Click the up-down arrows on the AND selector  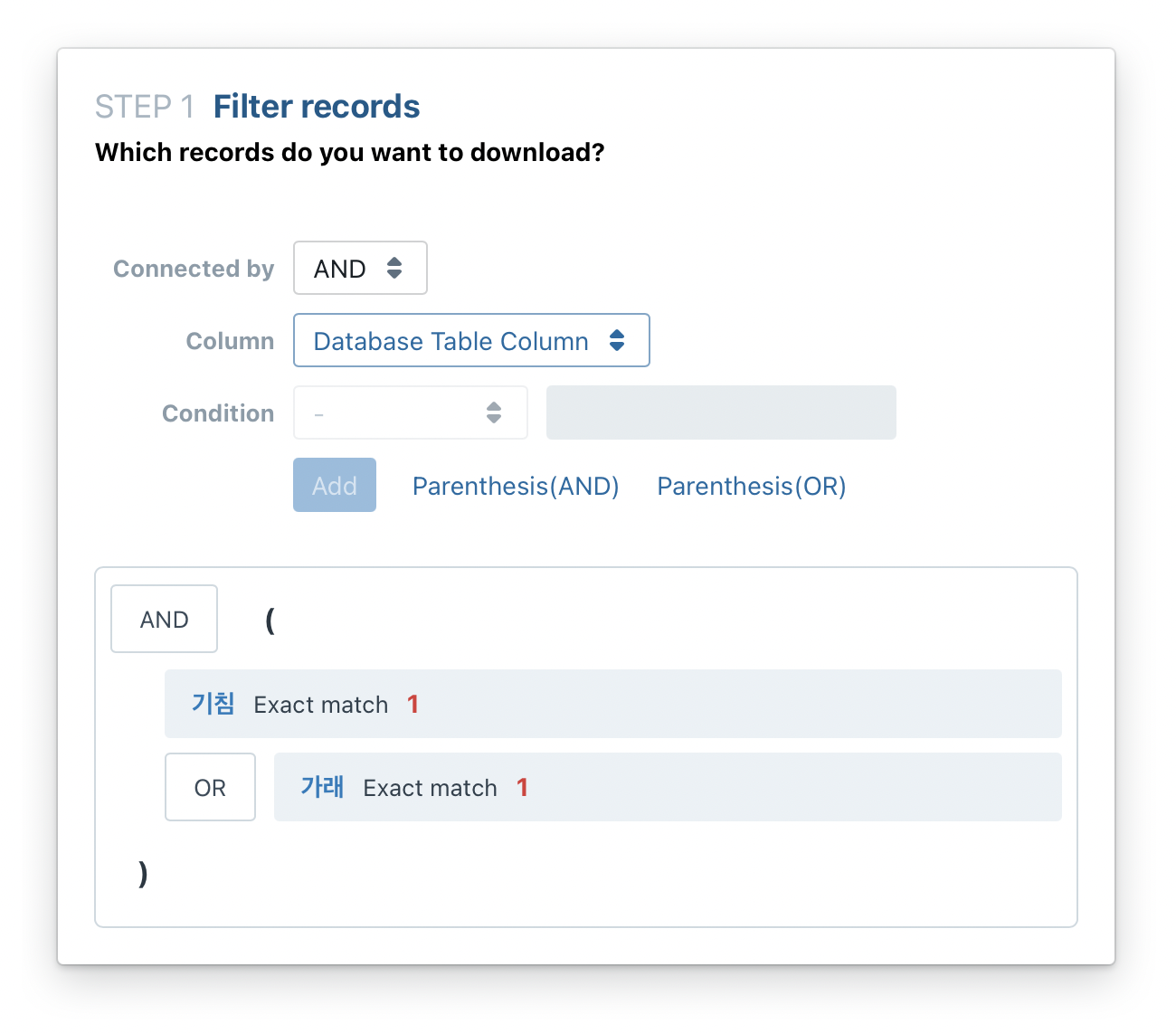[394, 268]
